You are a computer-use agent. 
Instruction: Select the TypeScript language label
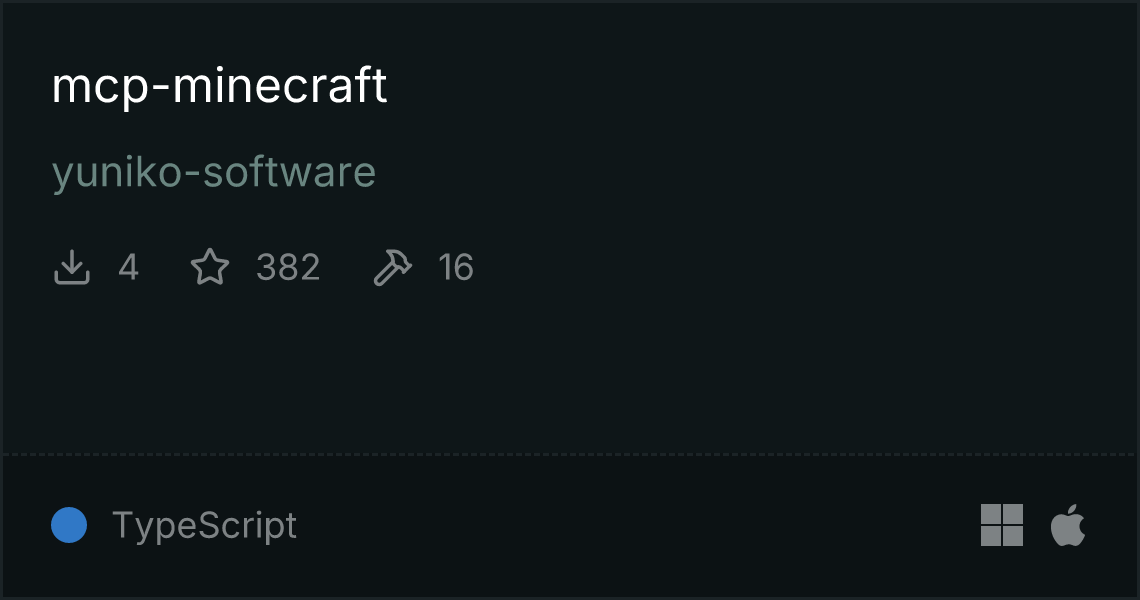(204, 525)
